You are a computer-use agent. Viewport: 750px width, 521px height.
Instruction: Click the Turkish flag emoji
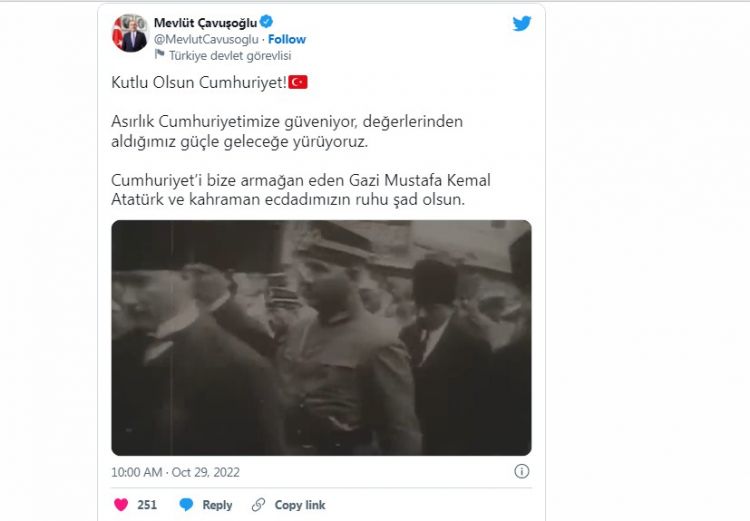(x=298, y=82)
